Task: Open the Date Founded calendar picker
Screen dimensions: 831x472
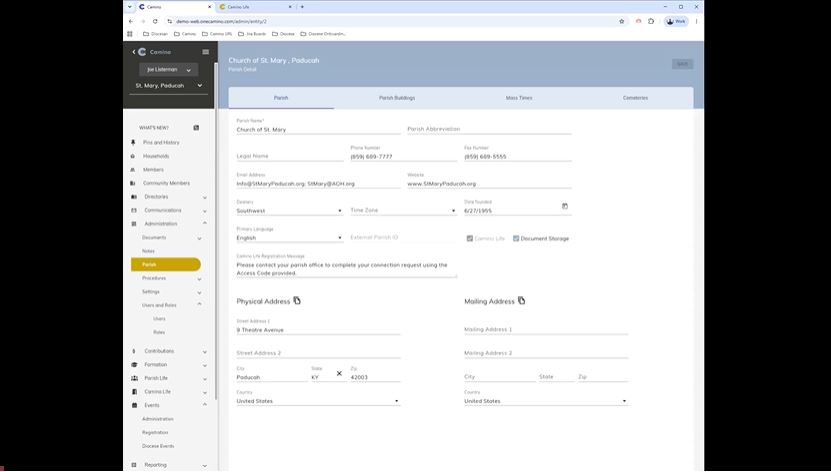Action: click(565, 206)
